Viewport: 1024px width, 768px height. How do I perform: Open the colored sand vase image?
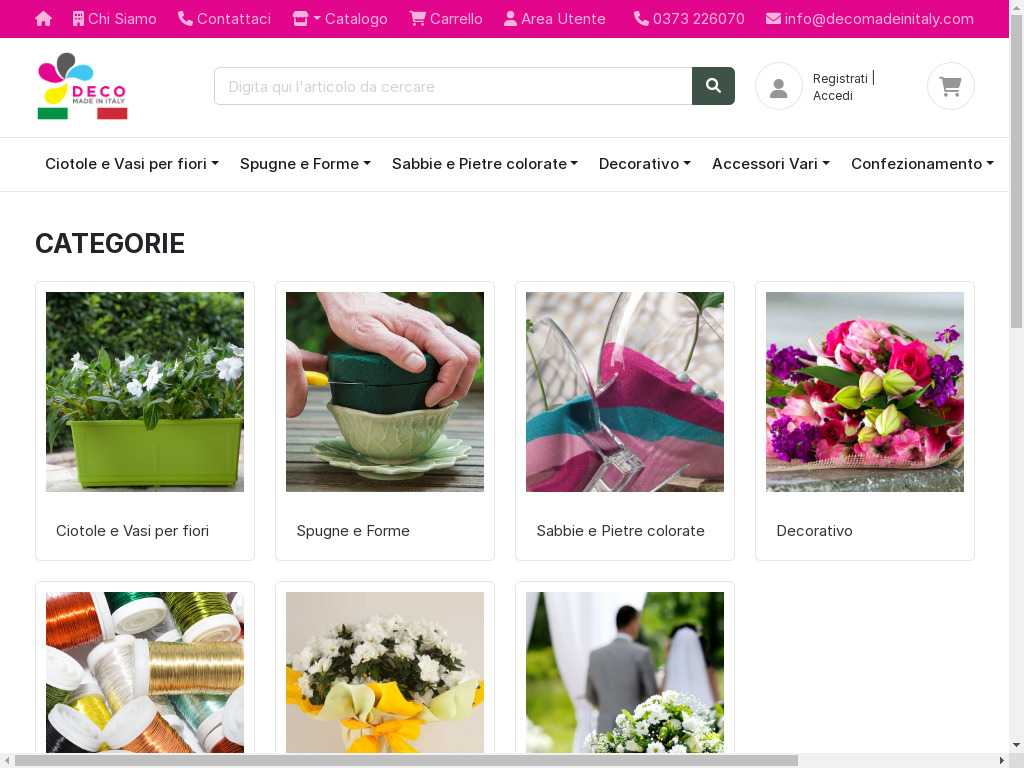pyautogui.click(x=625, y=392)
